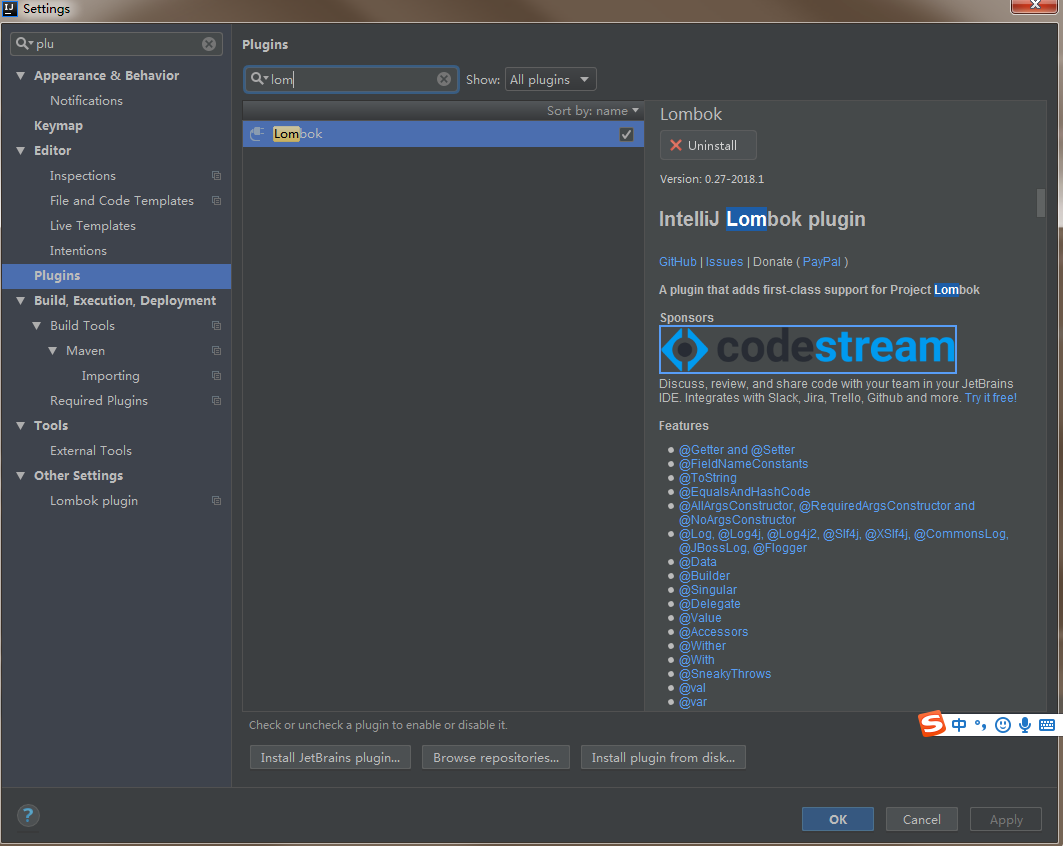Click Install plugin from disk button
The height and width of the screenshot is (846, 1063).
coord(663,757)
